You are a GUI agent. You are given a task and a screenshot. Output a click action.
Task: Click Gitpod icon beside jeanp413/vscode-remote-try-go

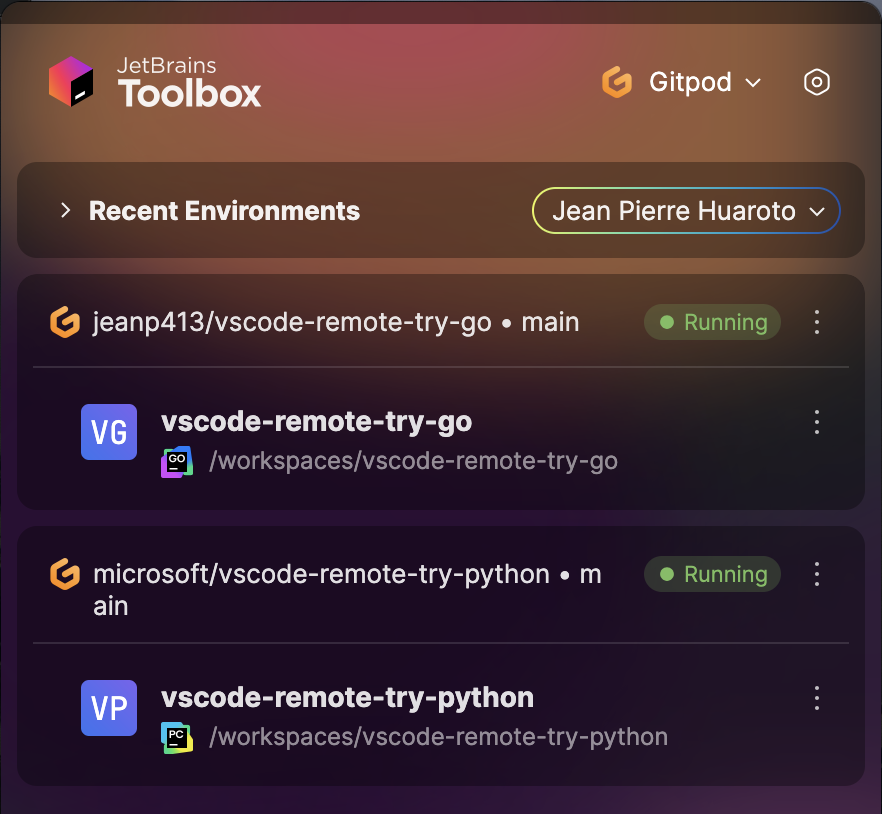pyautogui.click(x=65, y=322)
